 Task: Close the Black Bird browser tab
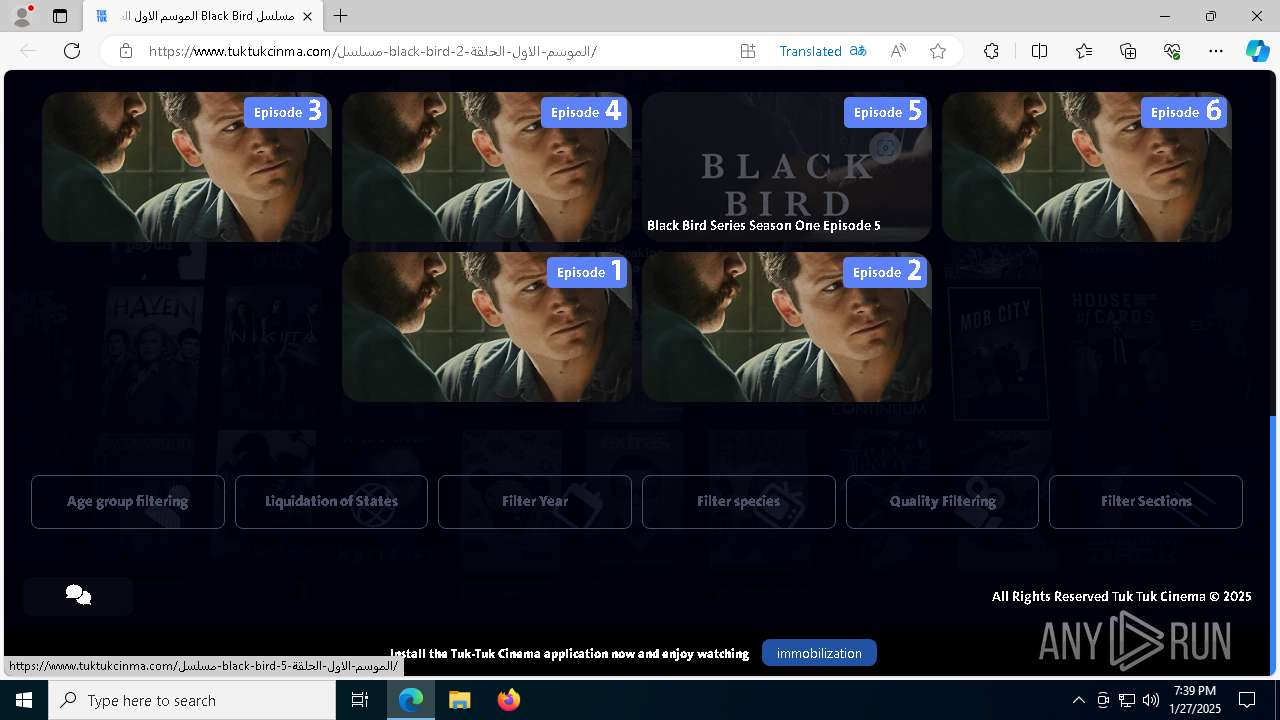coord(308,16)
